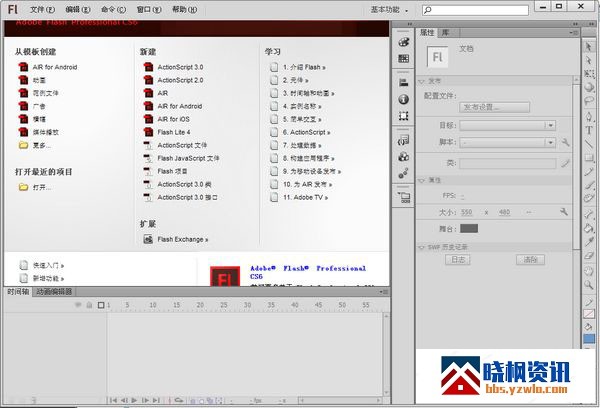
Task: Open the 窗口 menu
Action: coord(149,10)
